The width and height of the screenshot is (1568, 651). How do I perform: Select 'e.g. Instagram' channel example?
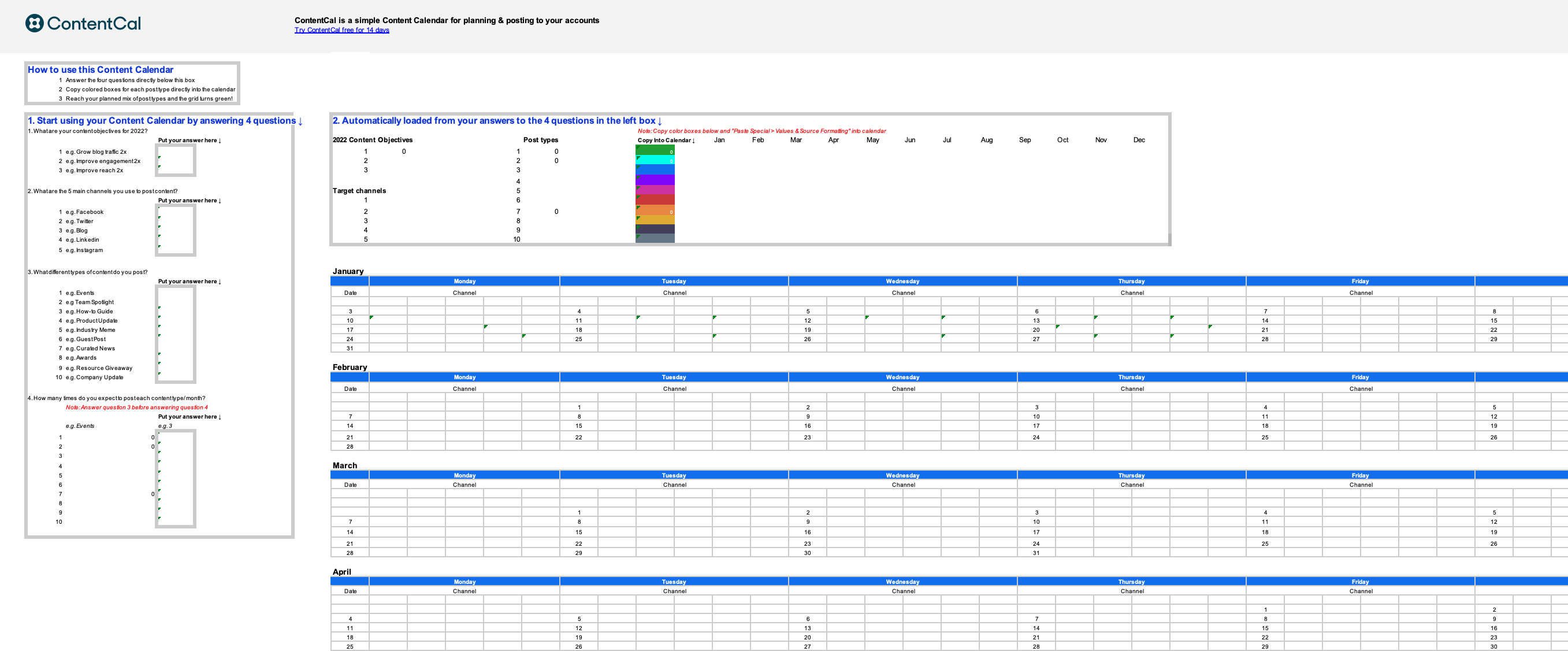pyautogui.click(x=84, y=250)
